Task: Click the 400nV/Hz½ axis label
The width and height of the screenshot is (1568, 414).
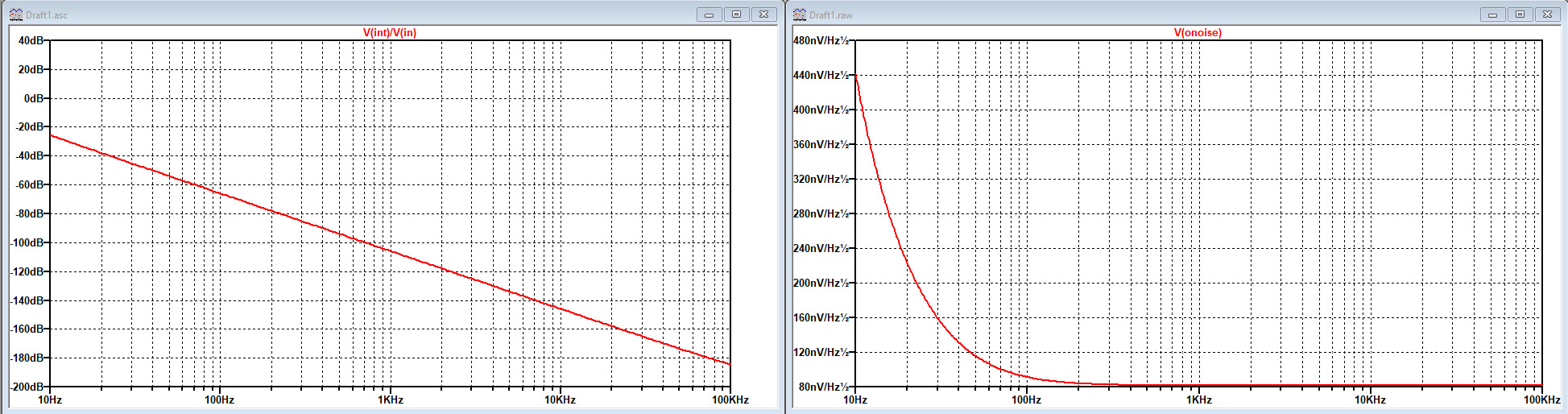Action: [x=821, y=110]
